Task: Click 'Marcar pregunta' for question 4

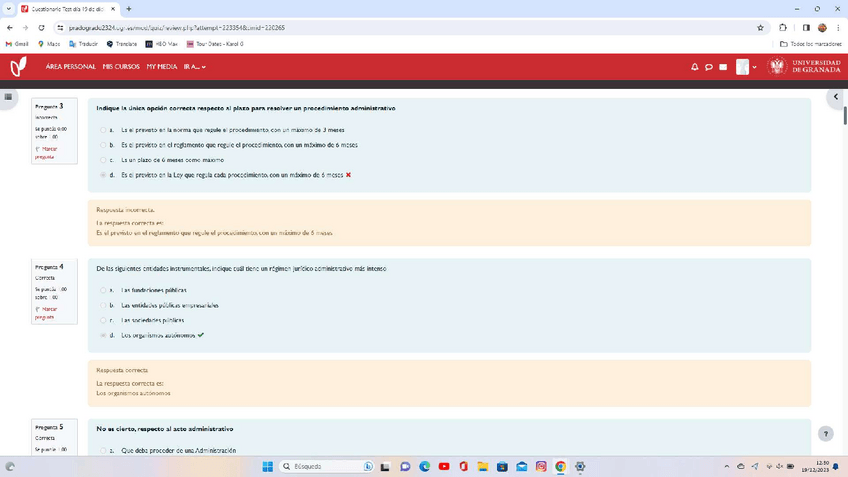Action: [x=47, y=313]
